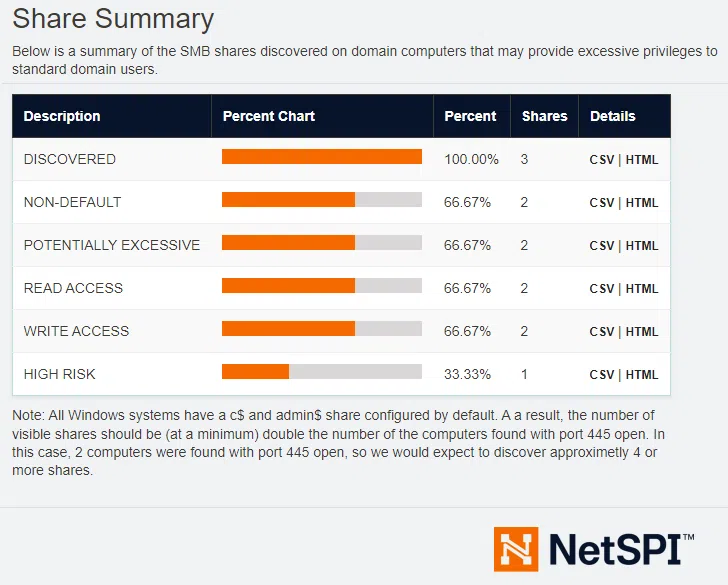Click the Percent Chart column header
The image size is (728, 585).
coord(268,116)
